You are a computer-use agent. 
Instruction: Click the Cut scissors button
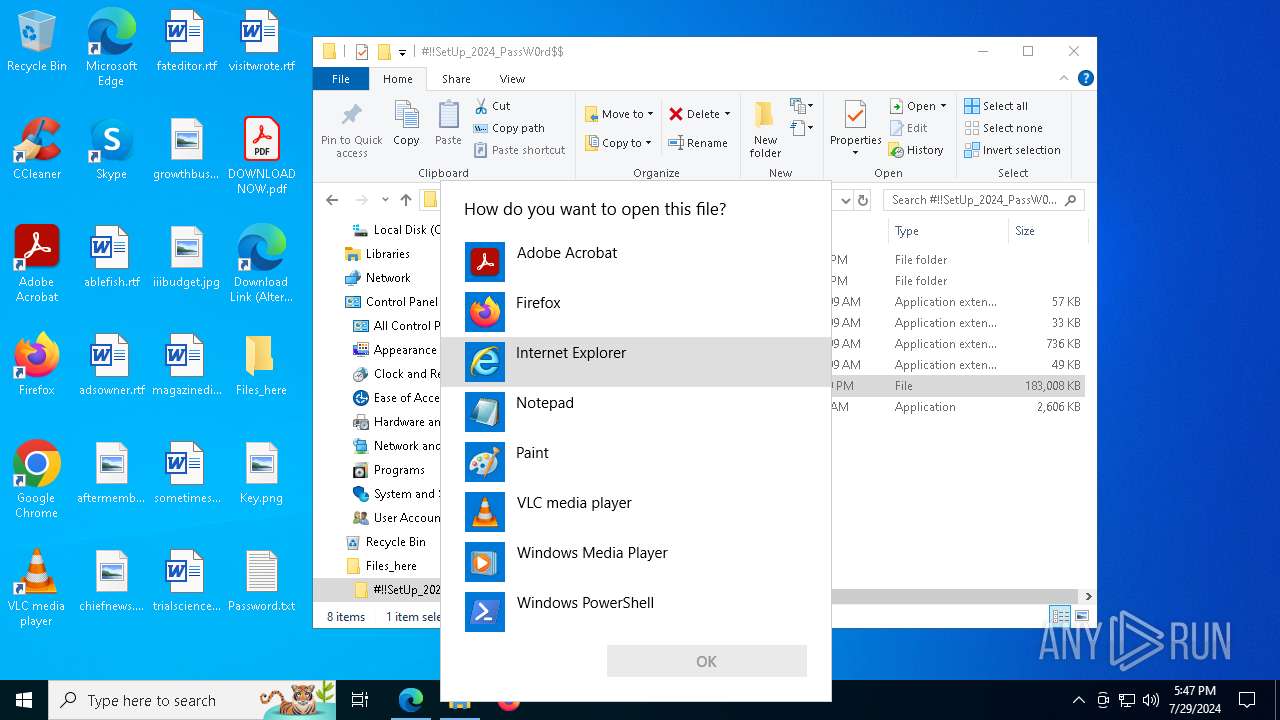point(492,106)
